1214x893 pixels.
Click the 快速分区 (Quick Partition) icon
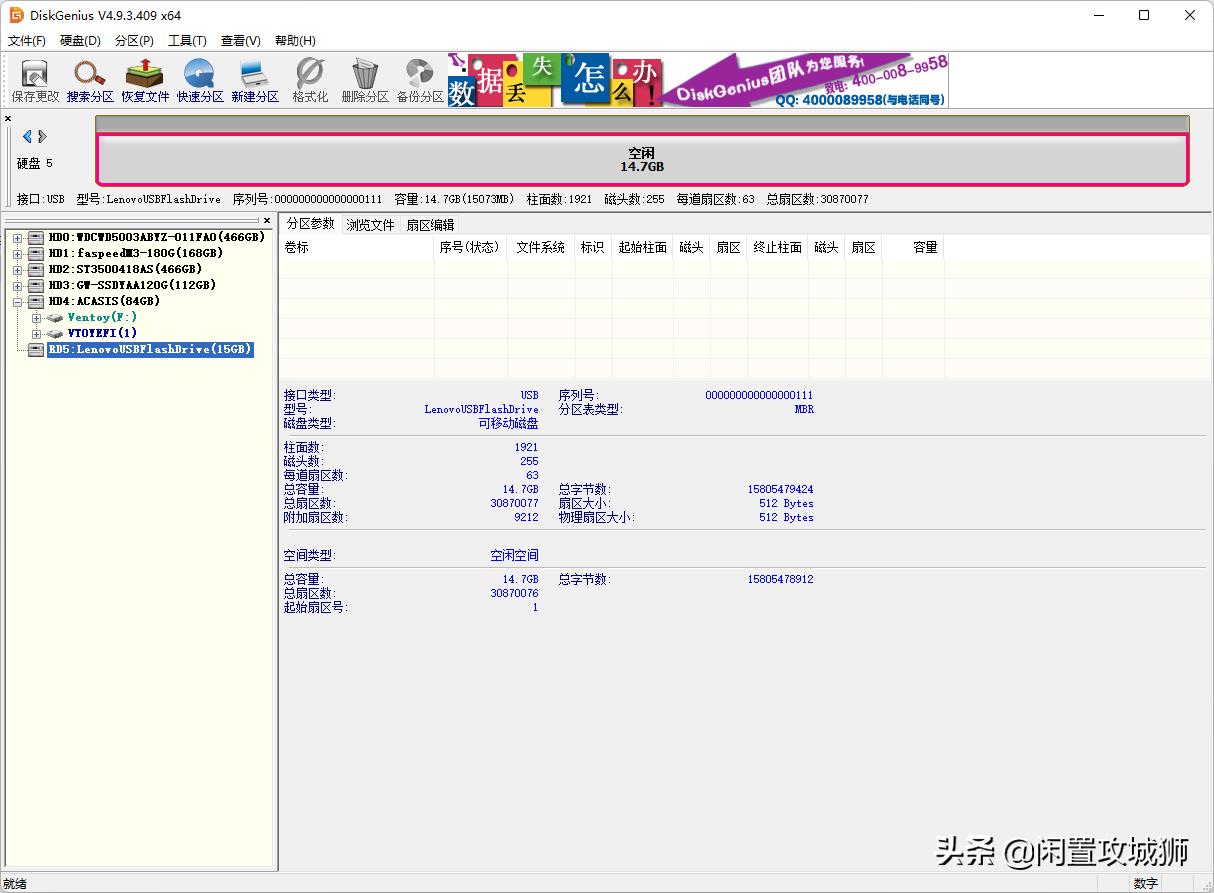(x=200, y=80)
